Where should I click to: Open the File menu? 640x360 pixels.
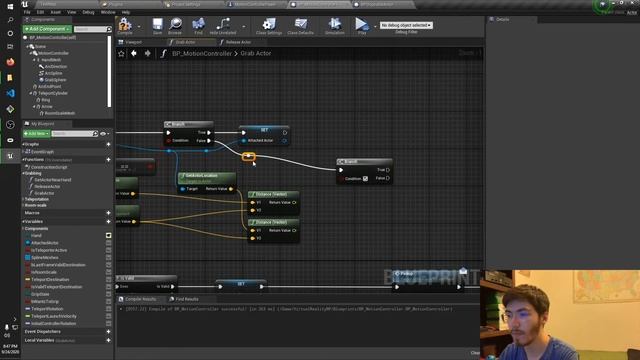pos(27,12)
